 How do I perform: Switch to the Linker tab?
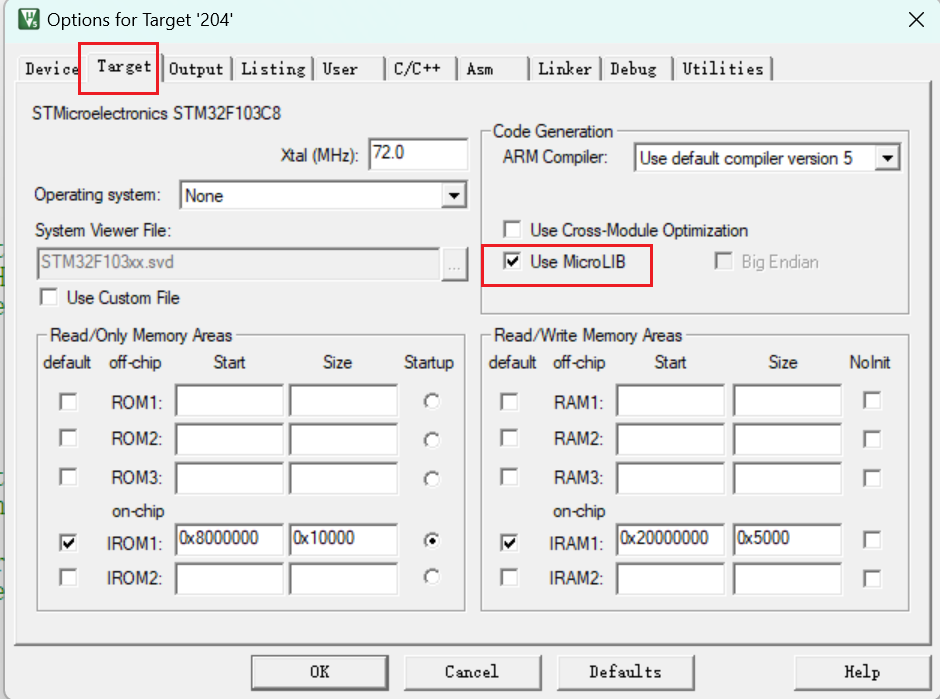point(565,69)
